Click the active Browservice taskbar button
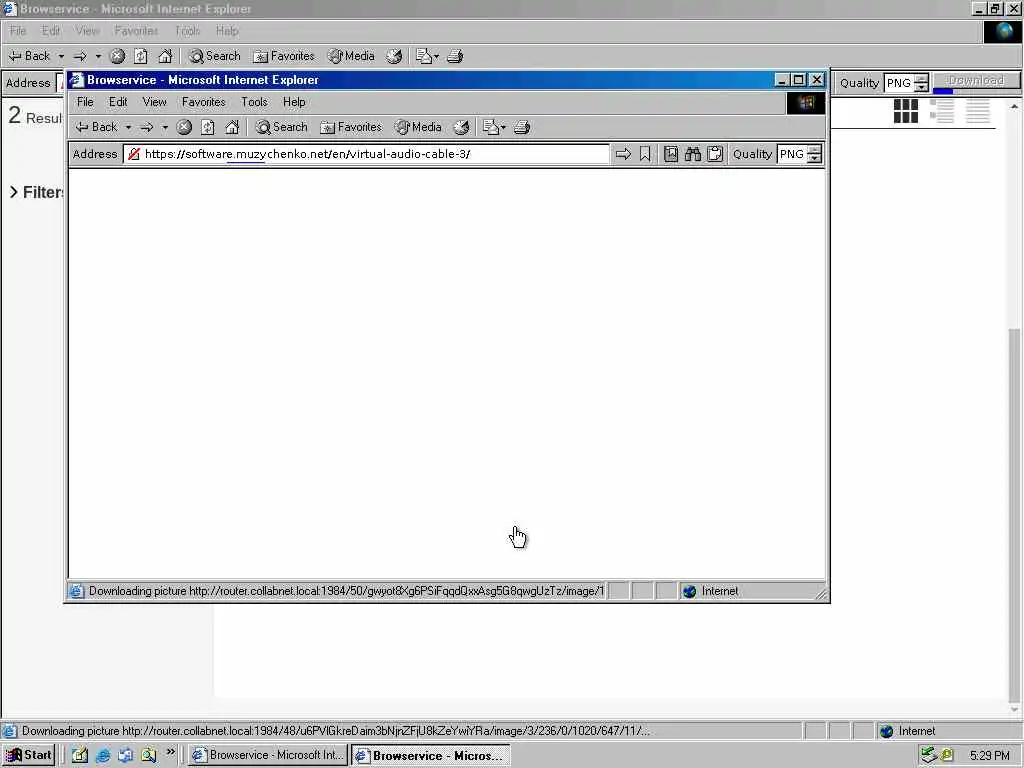This screenshot has width=1024, height=768. pyautogui.click(x=430, y=756)
